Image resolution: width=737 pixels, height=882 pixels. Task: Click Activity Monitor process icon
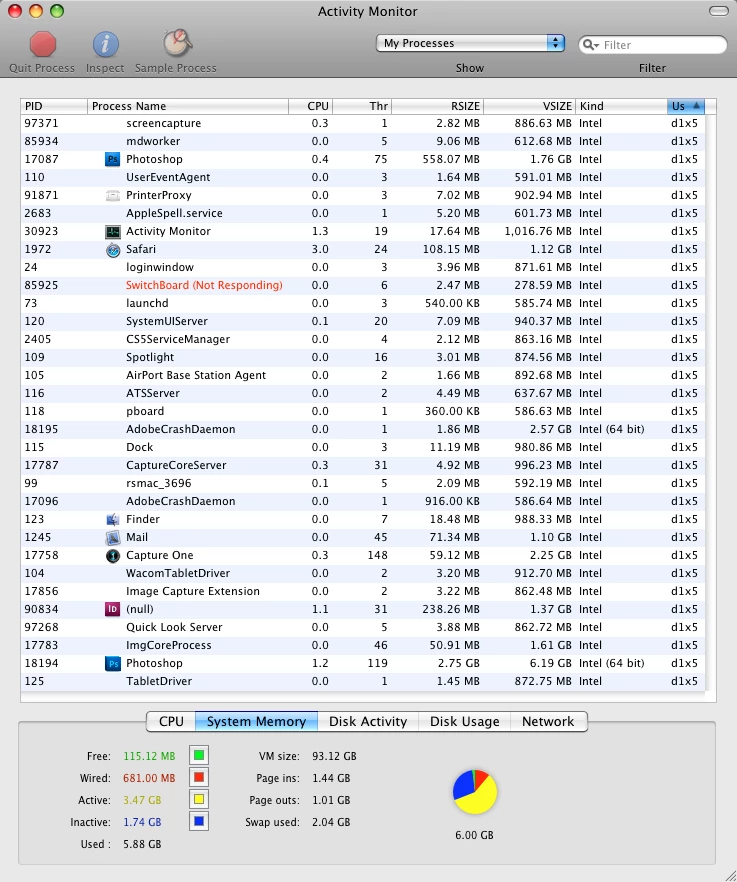113,231
